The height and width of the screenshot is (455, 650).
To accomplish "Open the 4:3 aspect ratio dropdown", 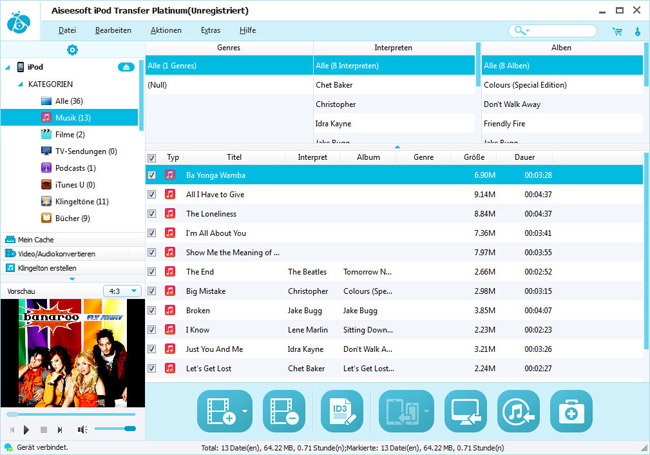I will (x=122, y=291).
